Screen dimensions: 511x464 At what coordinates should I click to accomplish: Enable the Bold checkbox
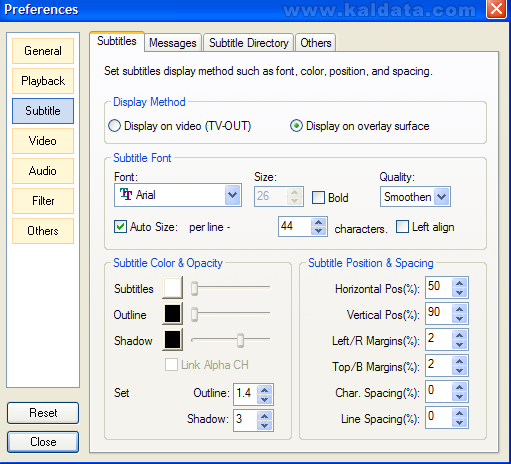pyautogui.click(x=318, y=197)
